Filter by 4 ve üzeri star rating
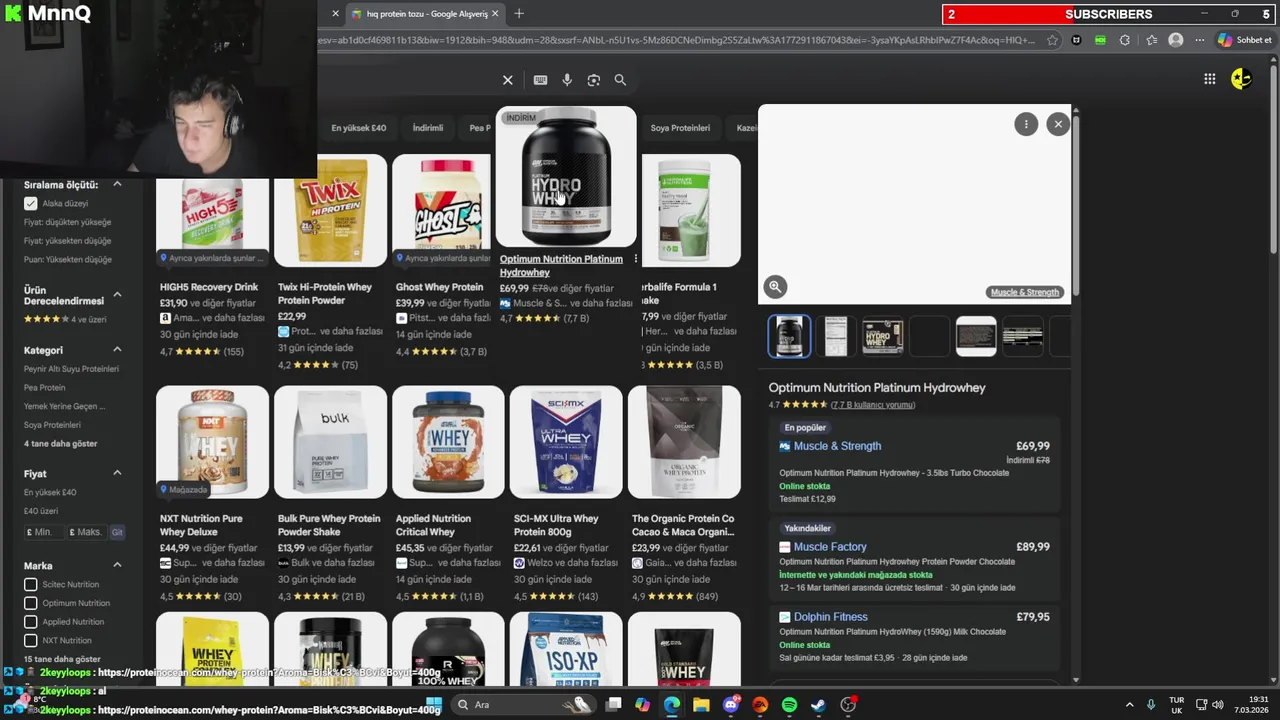1280x720 pixels. click(x=65, y=319)
